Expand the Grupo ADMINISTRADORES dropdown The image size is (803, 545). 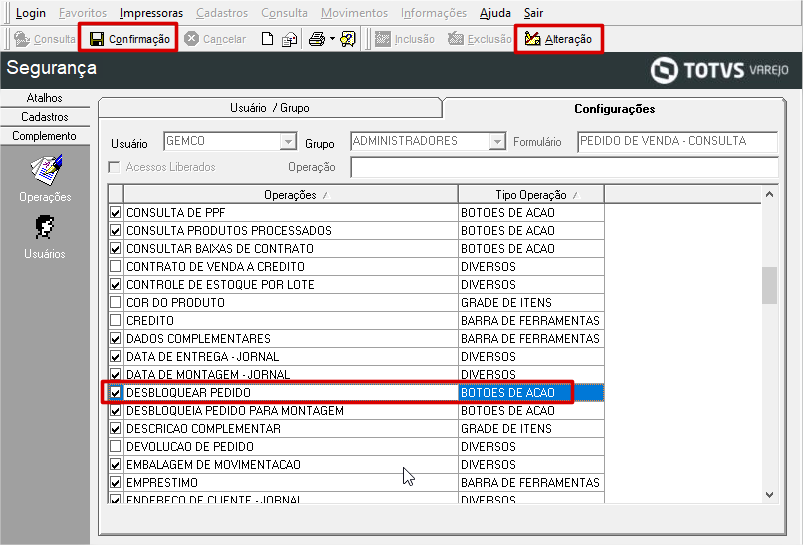coord(497,141)
